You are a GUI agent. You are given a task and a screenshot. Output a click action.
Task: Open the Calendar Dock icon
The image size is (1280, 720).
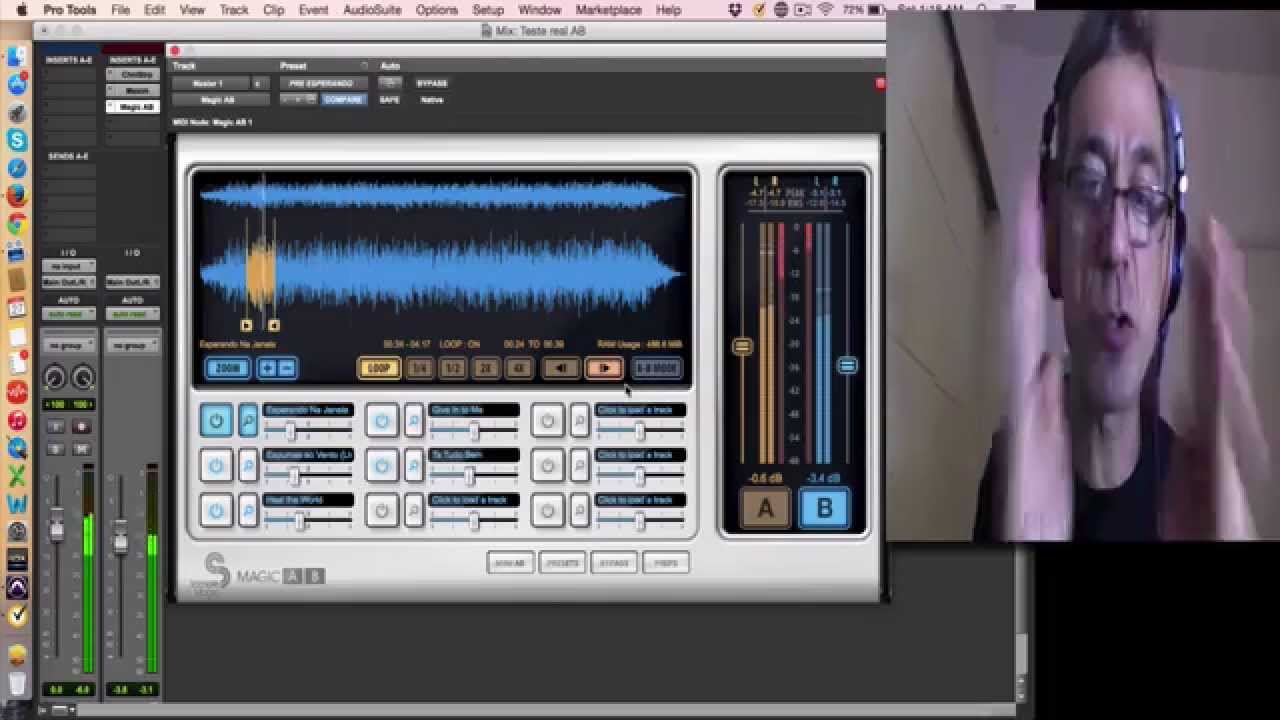[17, 309]
